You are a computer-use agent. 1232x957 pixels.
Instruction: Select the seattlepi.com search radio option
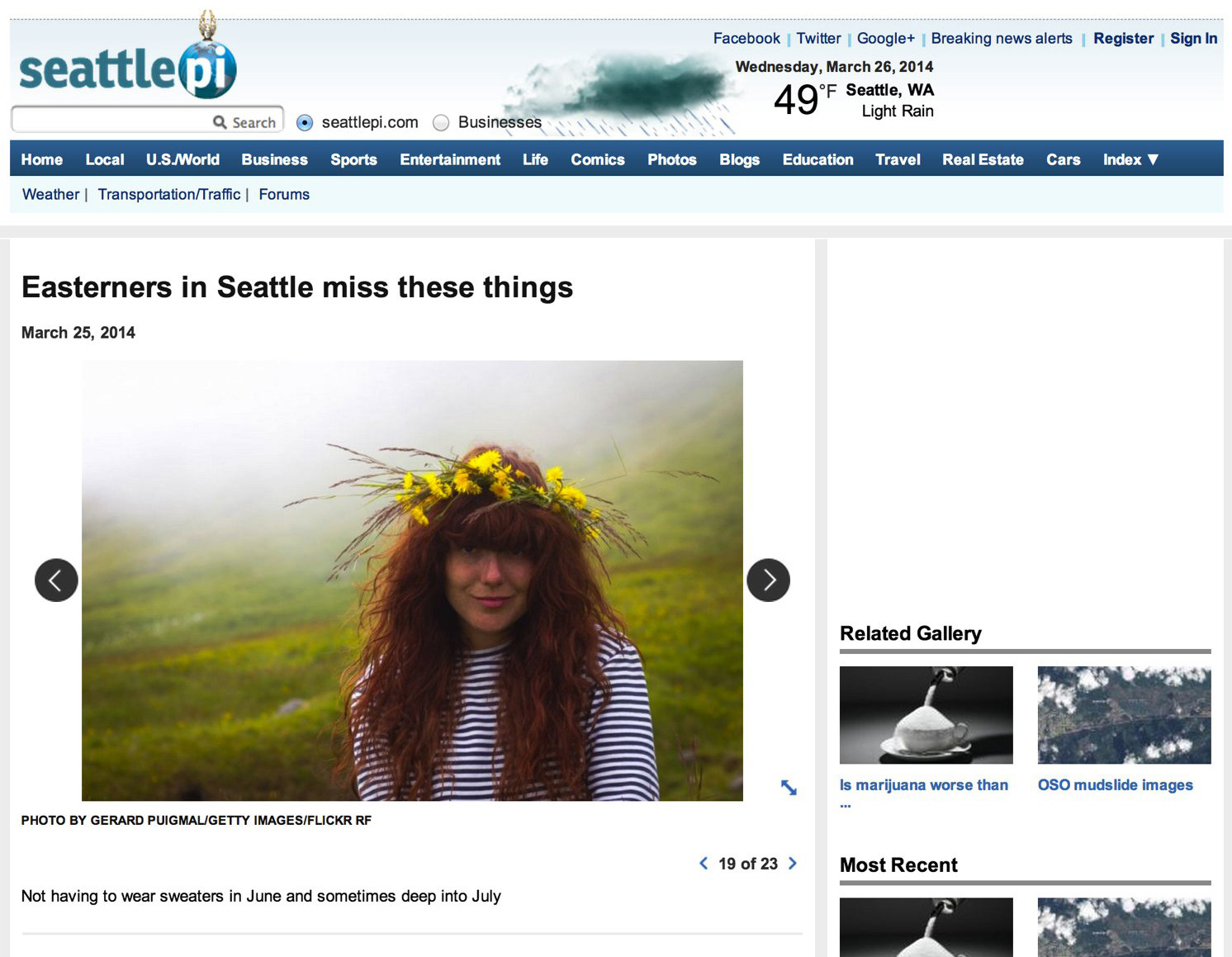[305, 123]
